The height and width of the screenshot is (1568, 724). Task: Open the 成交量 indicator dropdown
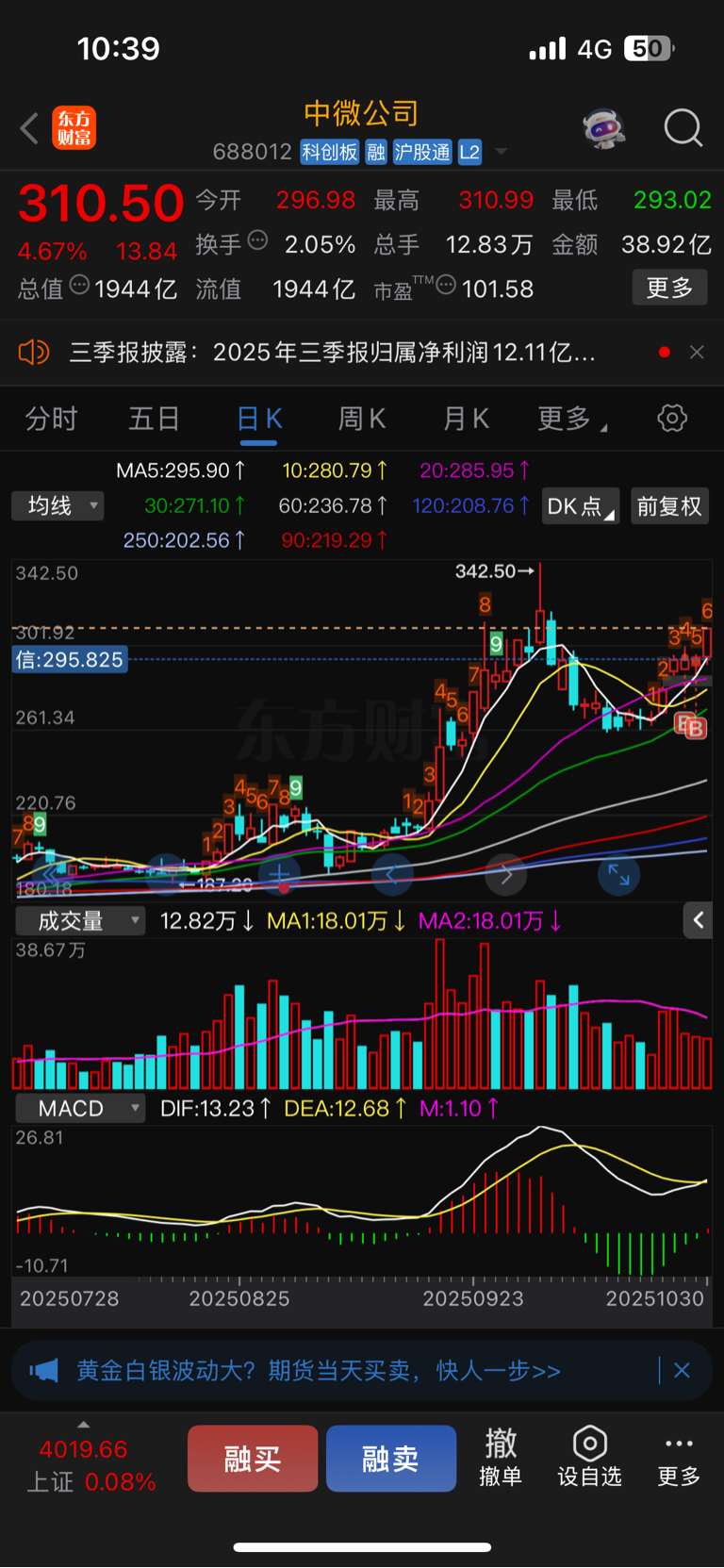click(x=80, y=921)
